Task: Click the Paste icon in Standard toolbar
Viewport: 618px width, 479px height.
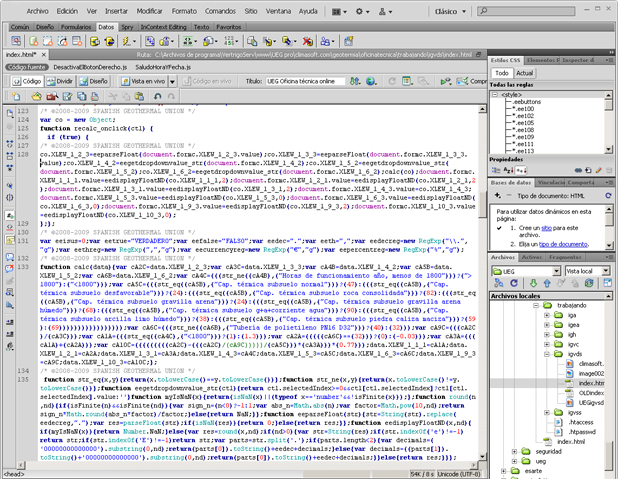Action: pyautogui.click(x=139, y=96)
